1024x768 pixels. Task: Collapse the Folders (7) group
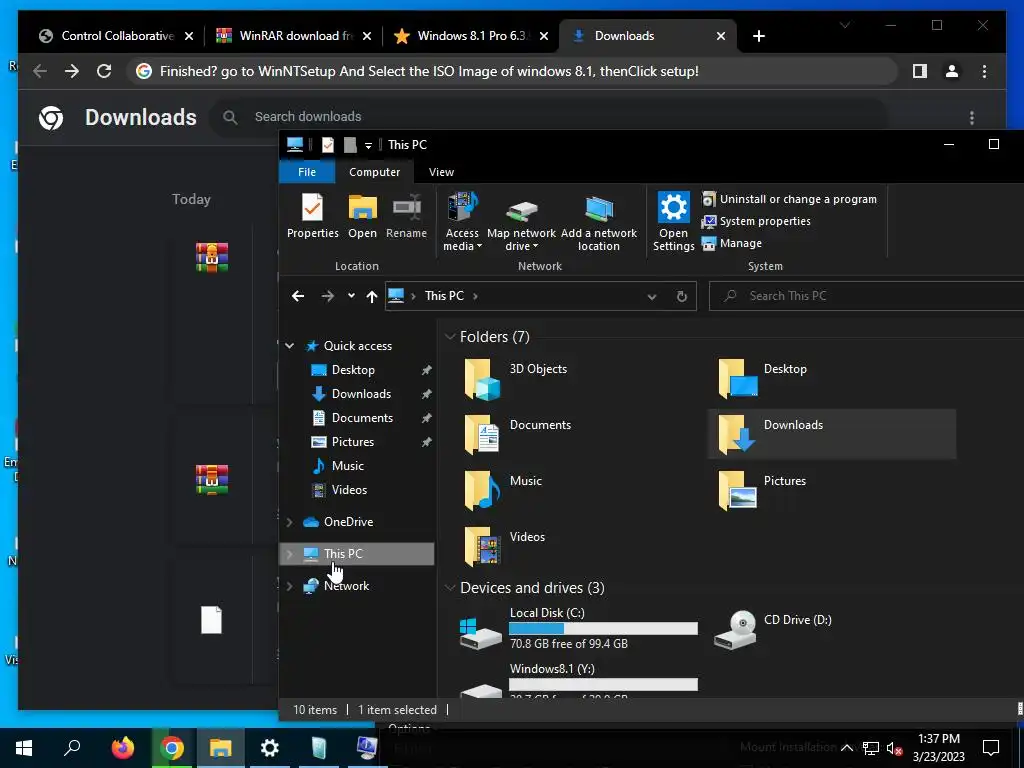click(x=449, y=337)
